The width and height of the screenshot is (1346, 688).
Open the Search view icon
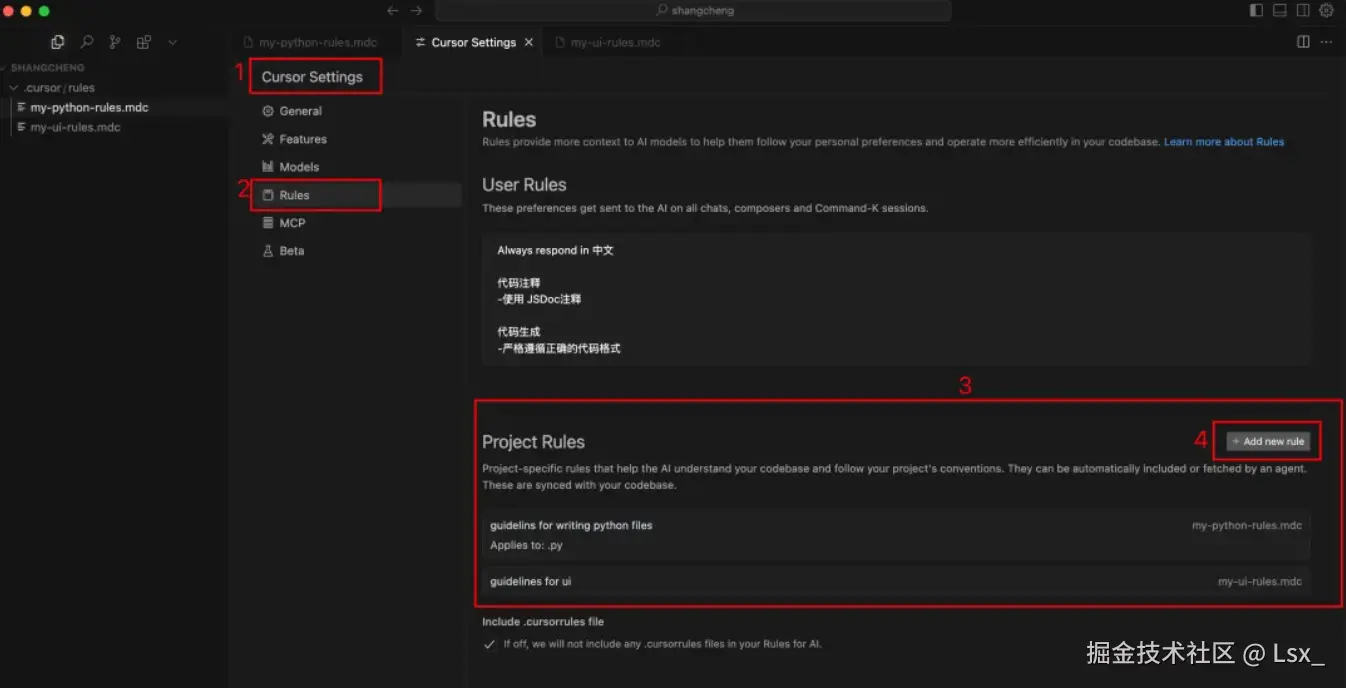pos(87,42)
